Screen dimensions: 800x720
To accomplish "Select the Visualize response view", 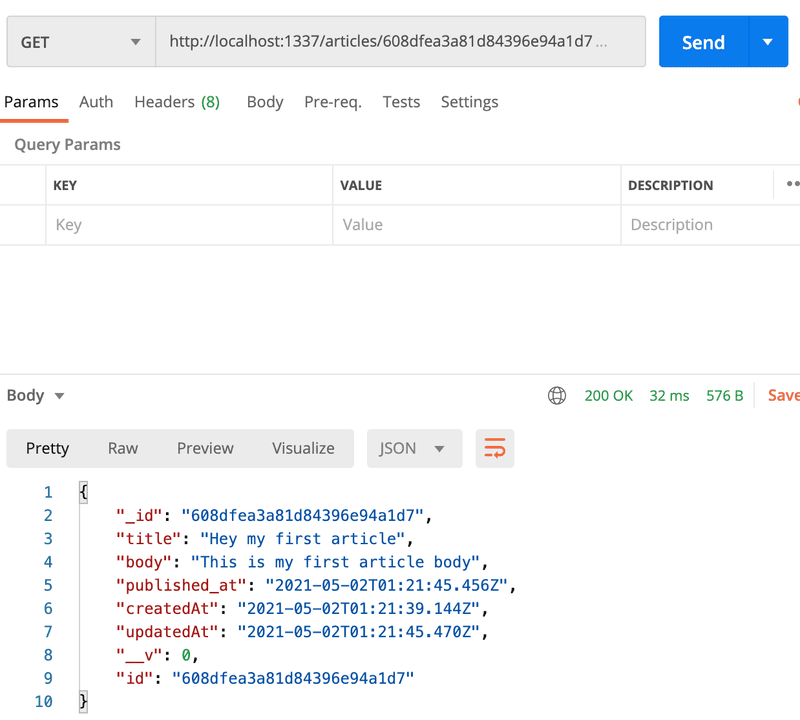I will coord(303,448).
